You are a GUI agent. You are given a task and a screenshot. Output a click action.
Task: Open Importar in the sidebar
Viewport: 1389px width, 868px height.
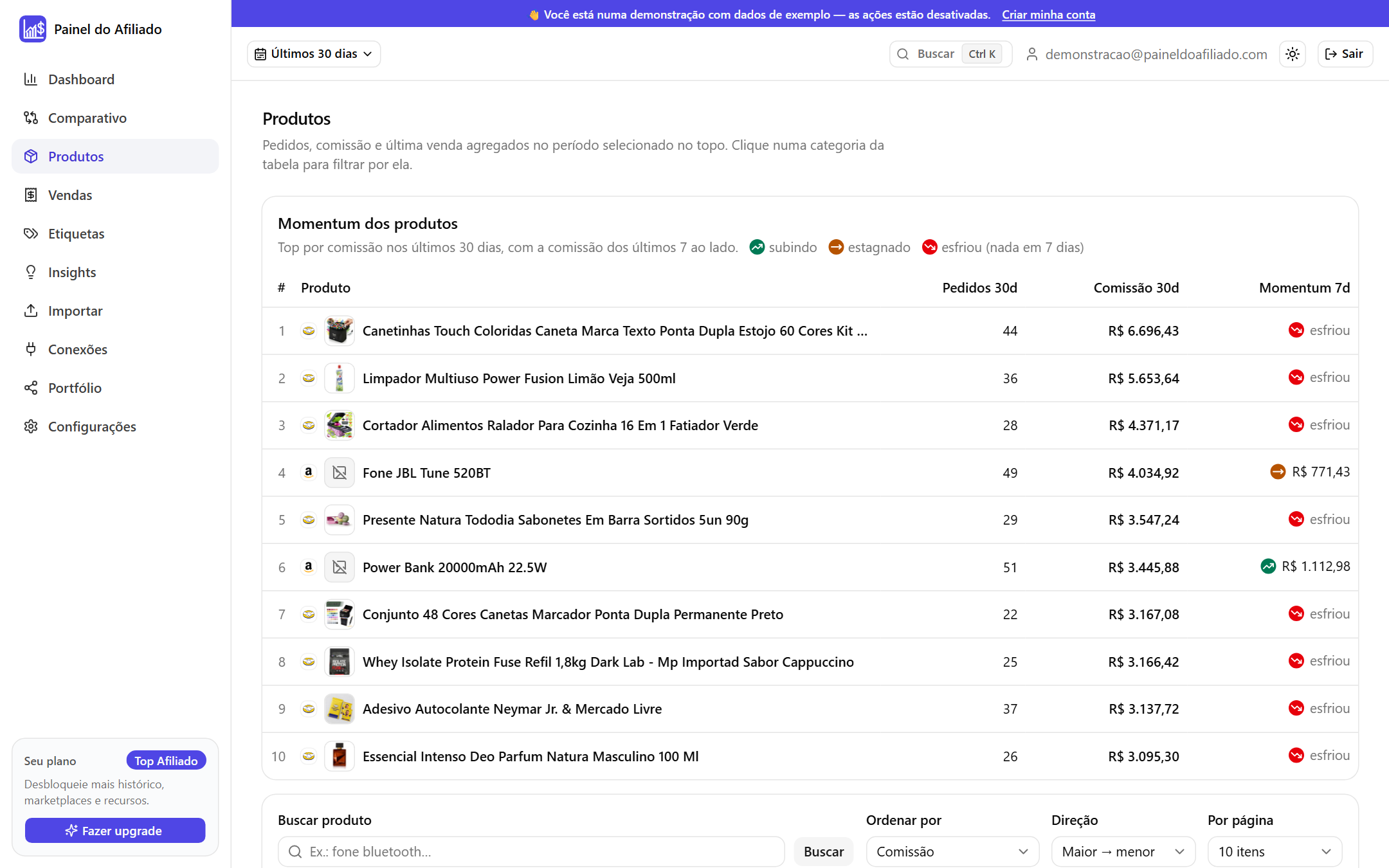click(115, 311)
